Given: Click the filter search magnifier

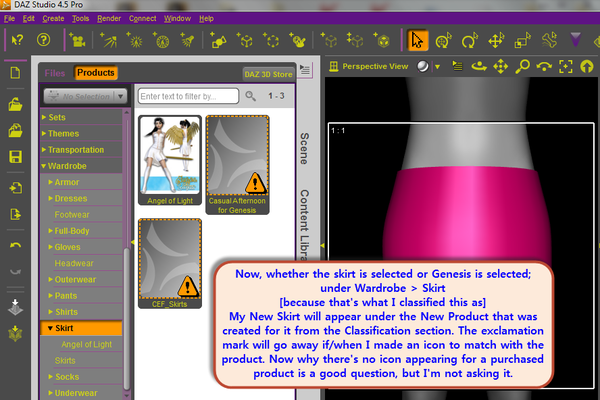Looking at the screenshot, I should pyautogui.click(x=250, y=96).
